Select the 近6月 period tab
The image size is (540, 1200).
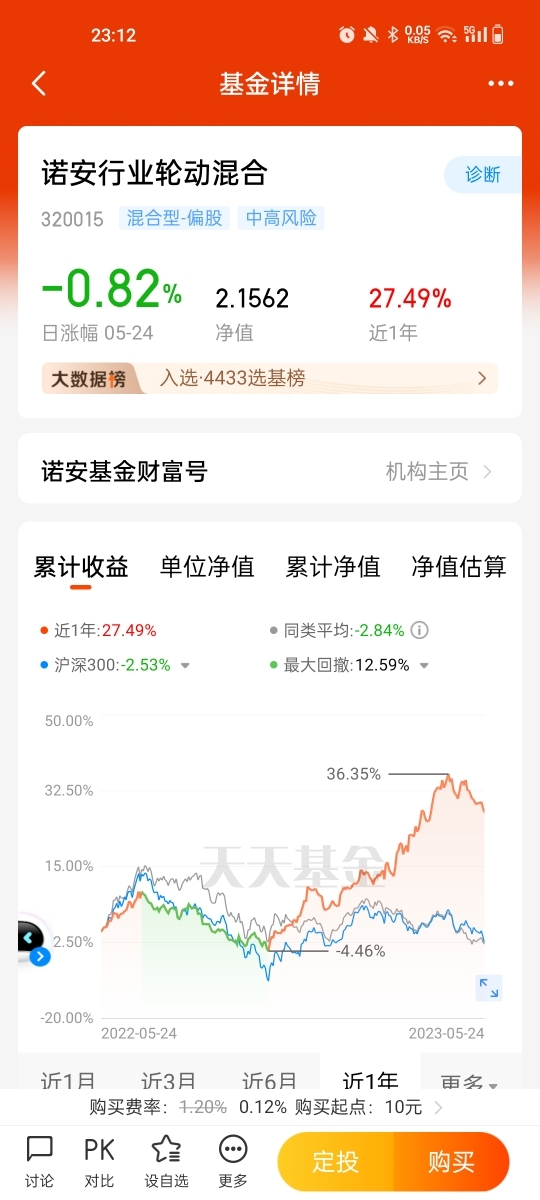click(269, 1082)
